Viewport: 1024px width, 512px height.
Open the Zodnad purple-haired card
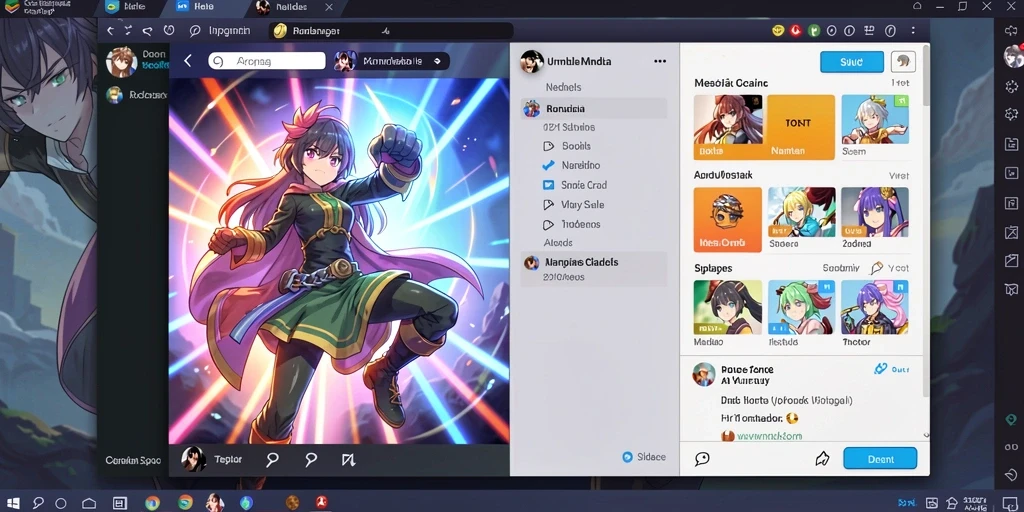(x=875, y=218)
